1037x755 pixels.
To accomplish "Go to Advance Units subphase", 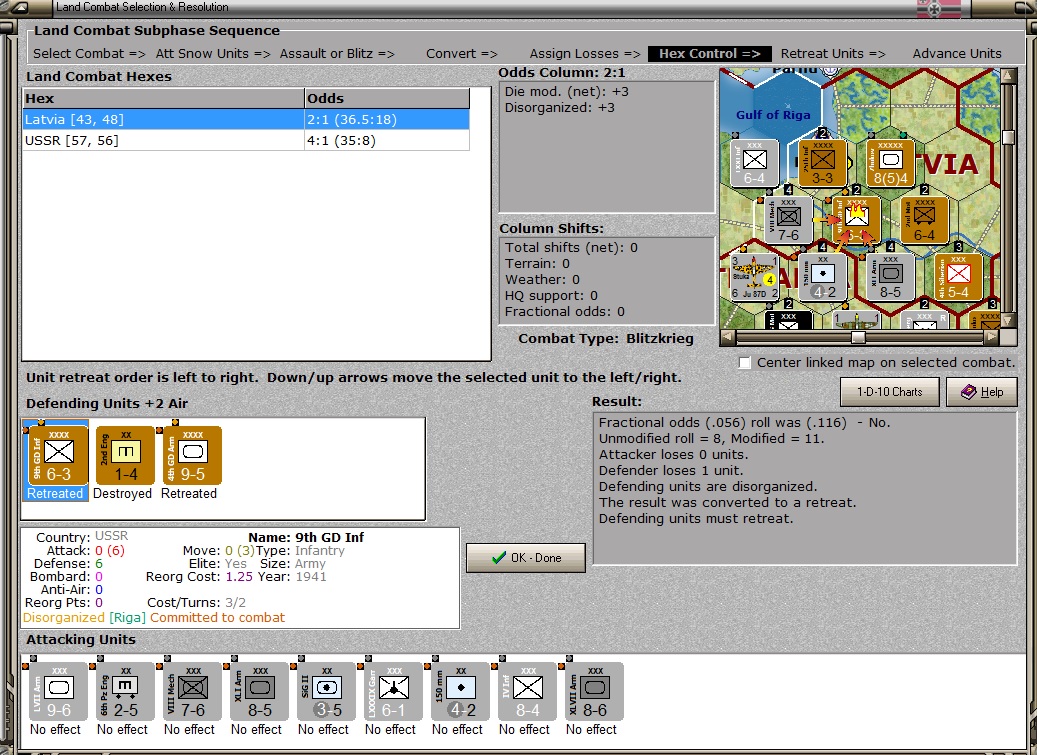I will click(x=957, y=54).
